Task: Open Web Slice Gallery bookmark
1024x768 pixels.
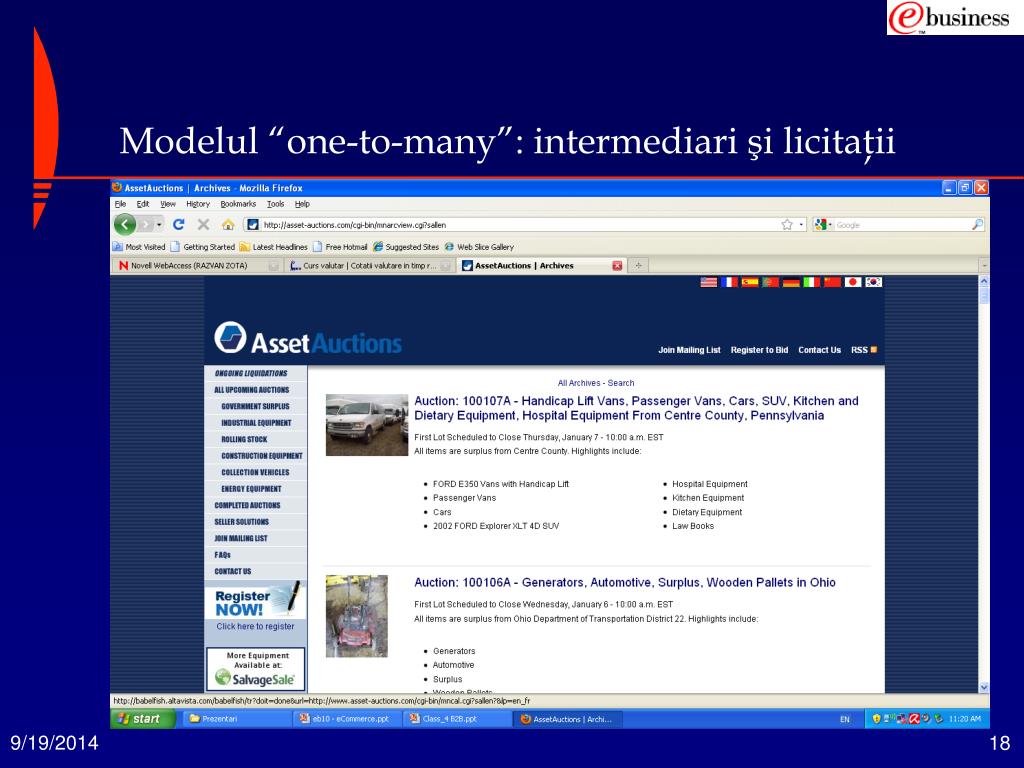Action: (479, 247)
